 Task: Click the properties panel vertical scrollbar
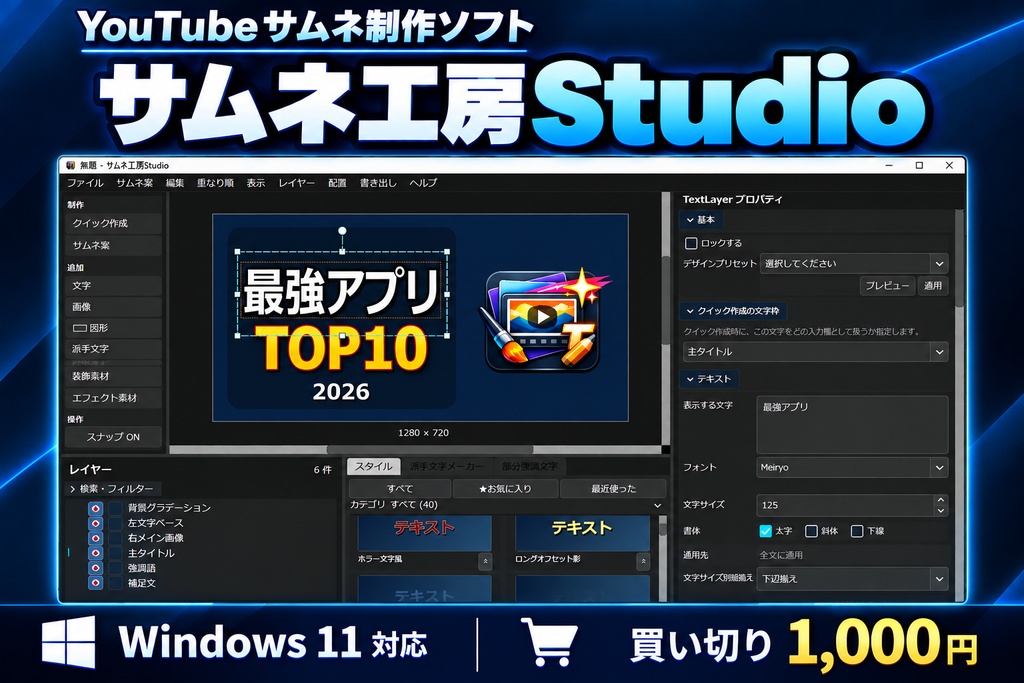(959, 259)
